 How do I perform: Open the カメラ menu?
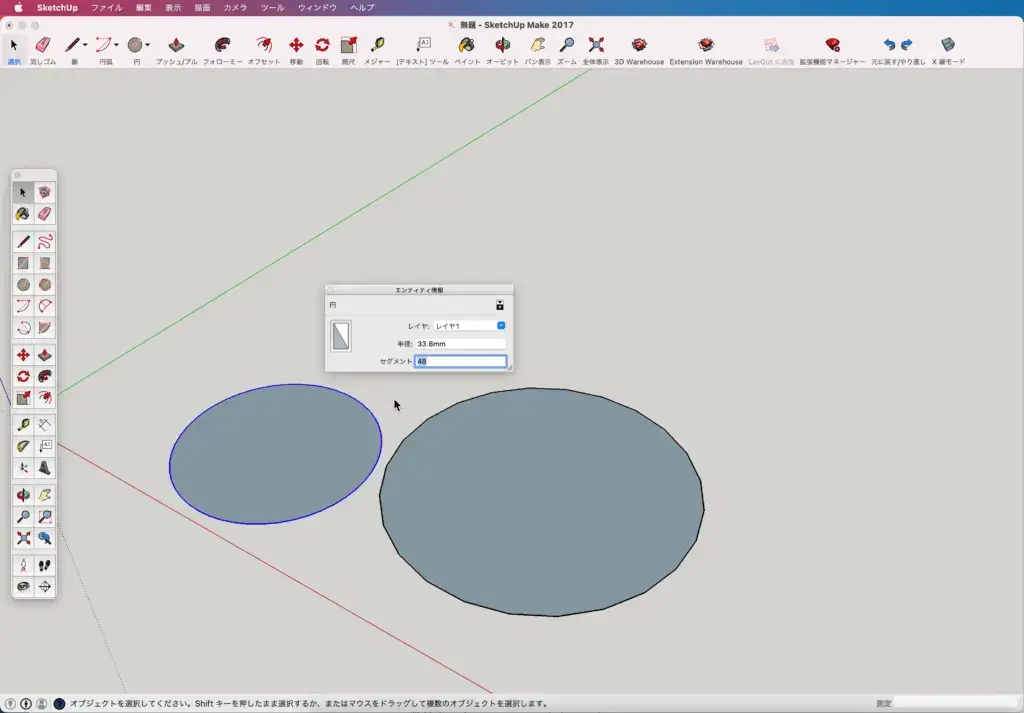click(235, 8)
